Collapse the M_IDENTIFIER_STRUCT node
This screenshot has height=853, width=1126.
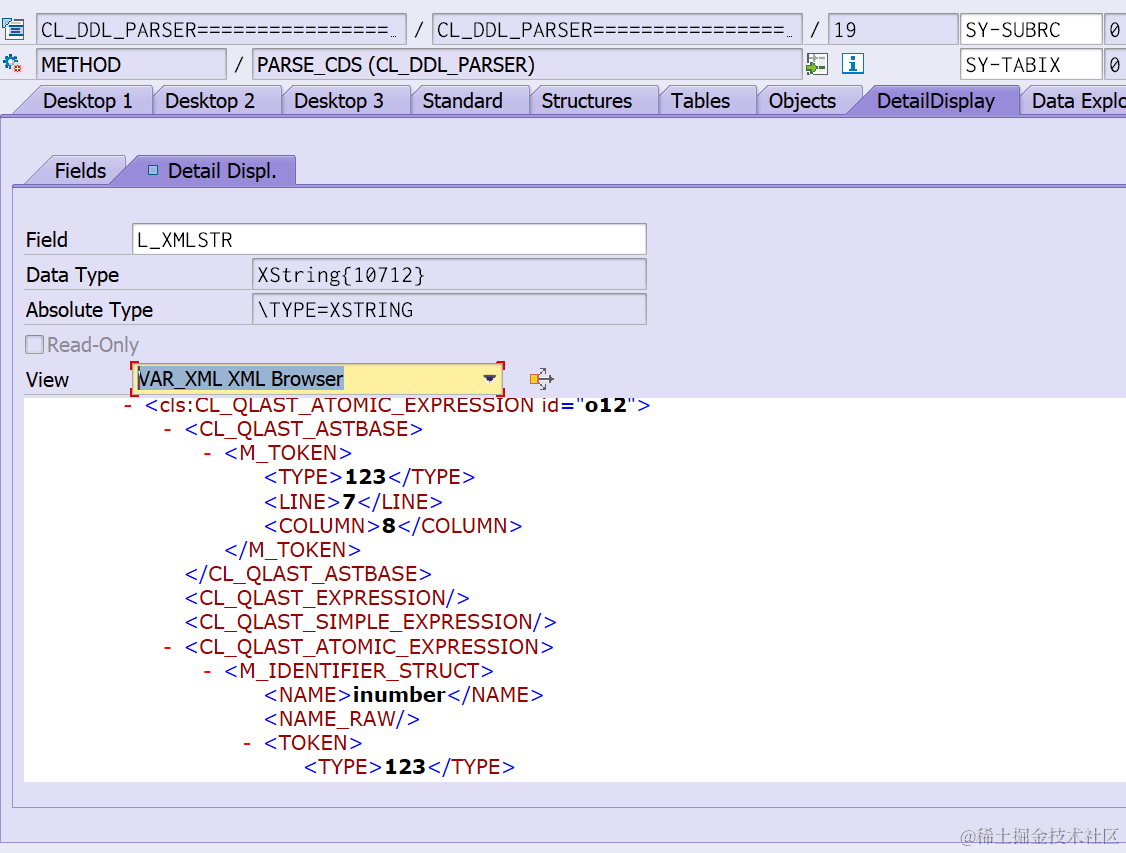point(207,671)
